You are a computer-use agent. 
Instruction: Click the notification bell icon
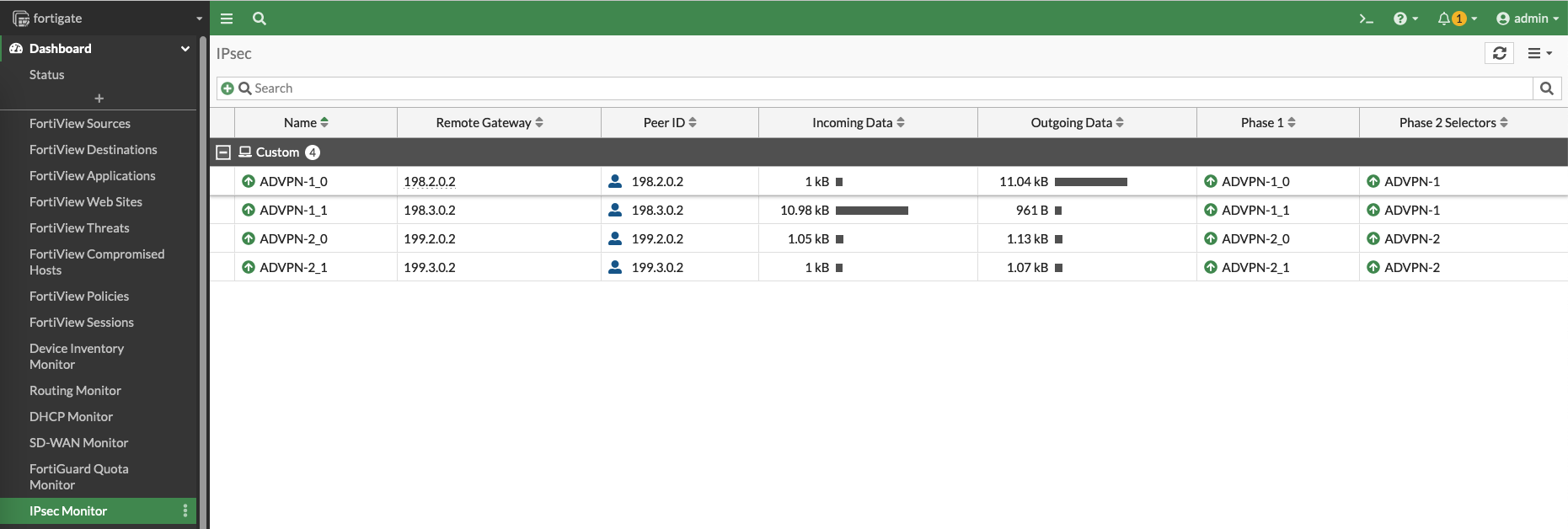(1444, 19)
